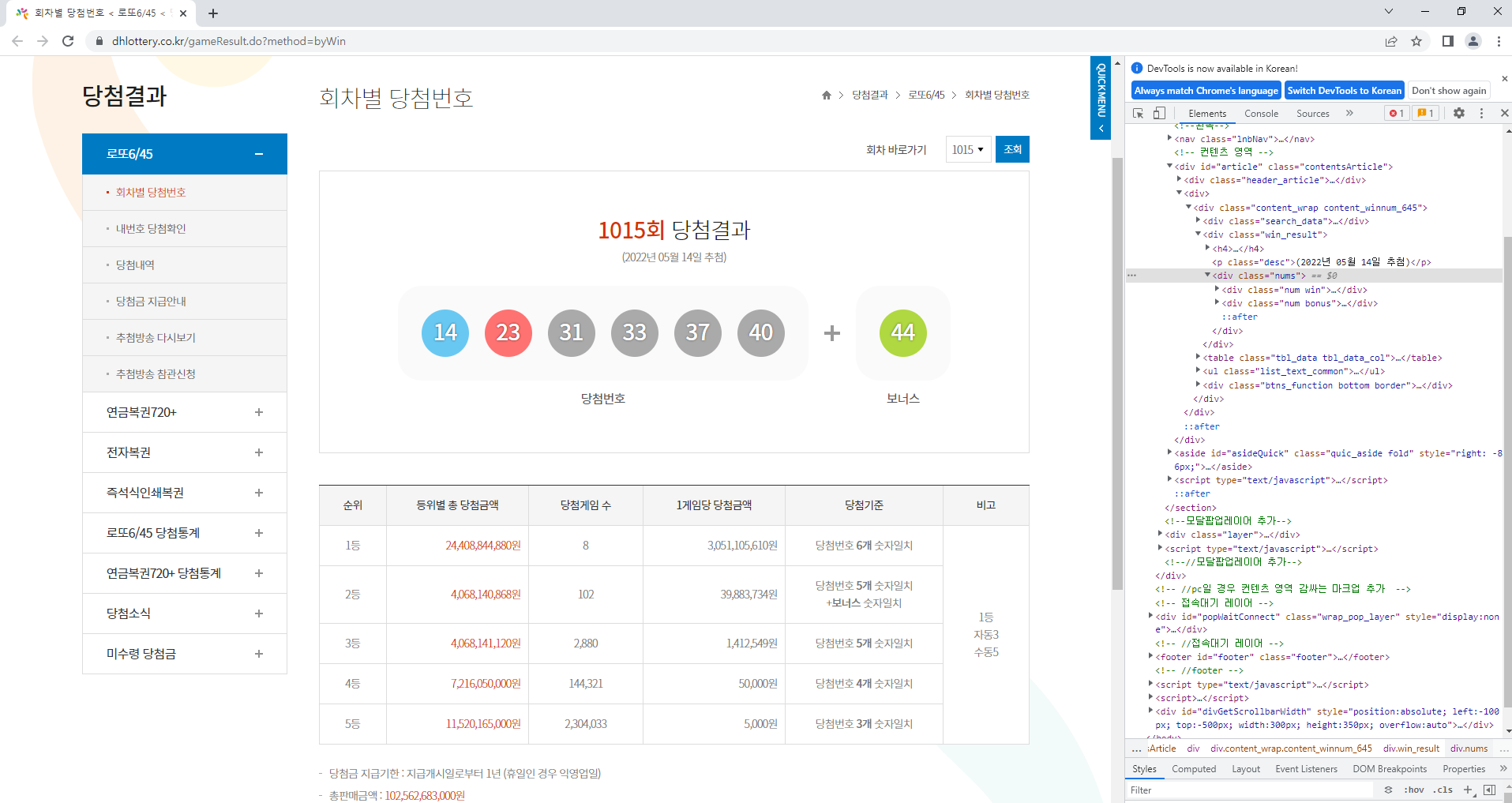
Task: Bookmark this page with the star icon
Action: click(x=1416, y=41)
